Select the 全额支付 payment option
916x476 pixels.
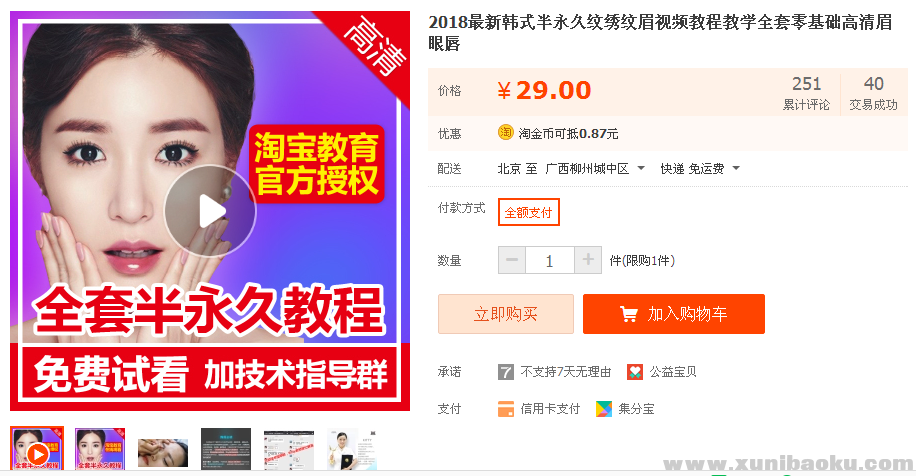coord(529,212)
